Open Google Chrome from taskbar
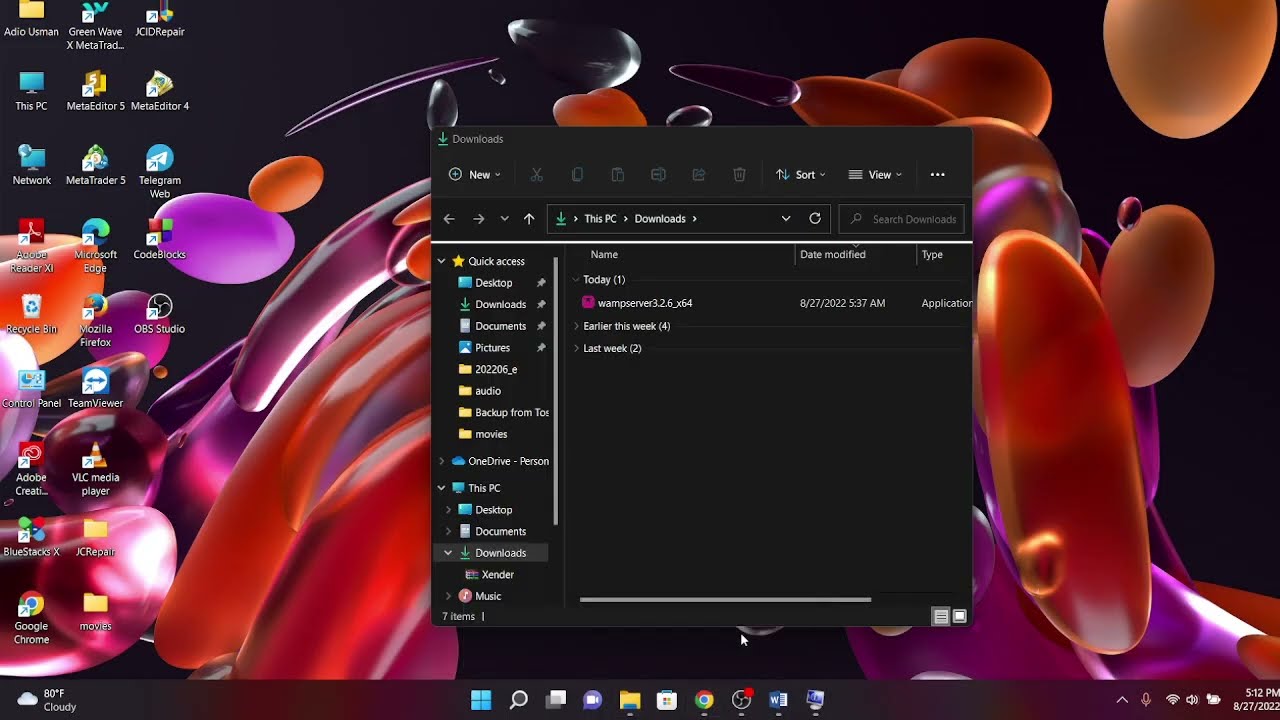Image resolution: width=1280 pixels, height=720 pixels. click(704, 700)
